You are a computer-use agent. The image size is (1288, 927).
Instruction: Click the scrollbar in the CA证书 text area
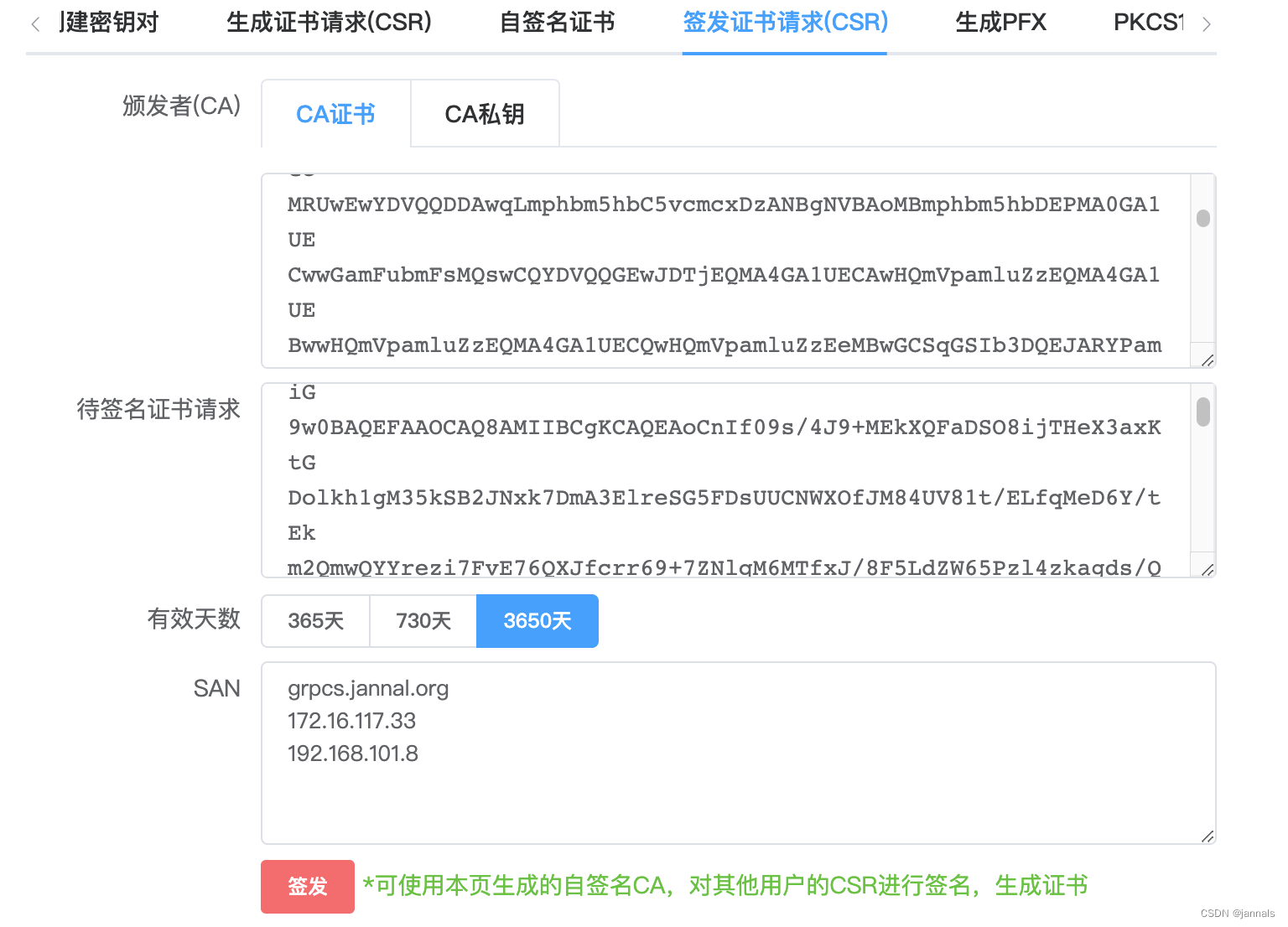1202,218
